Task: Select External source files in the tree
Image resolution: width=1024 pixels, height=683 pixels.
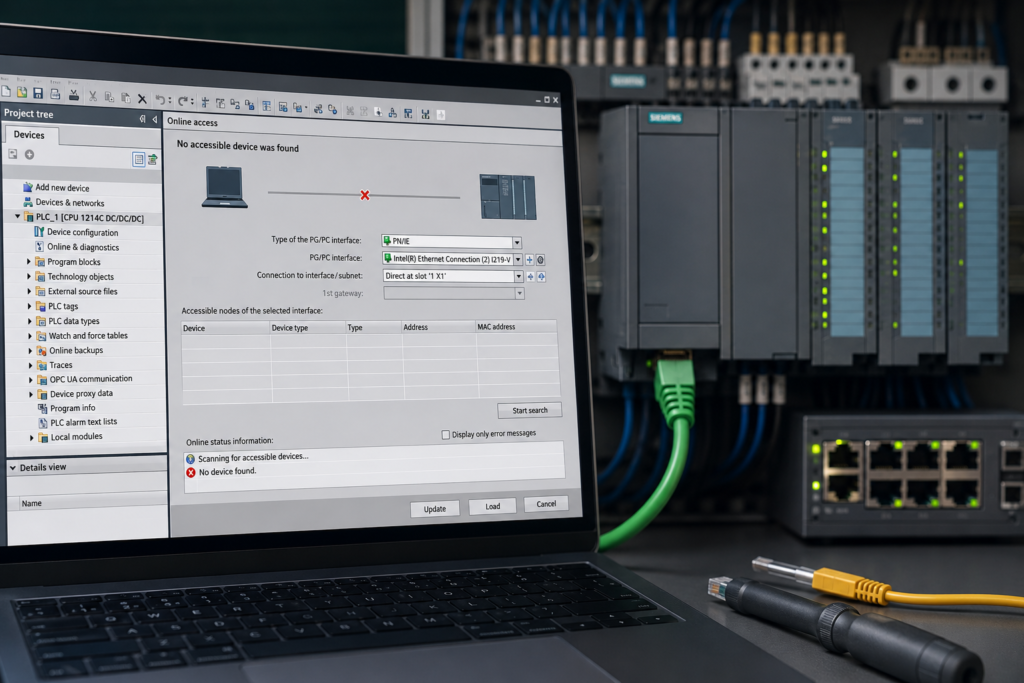Action: pyautogui.click(x=82, y=291)
